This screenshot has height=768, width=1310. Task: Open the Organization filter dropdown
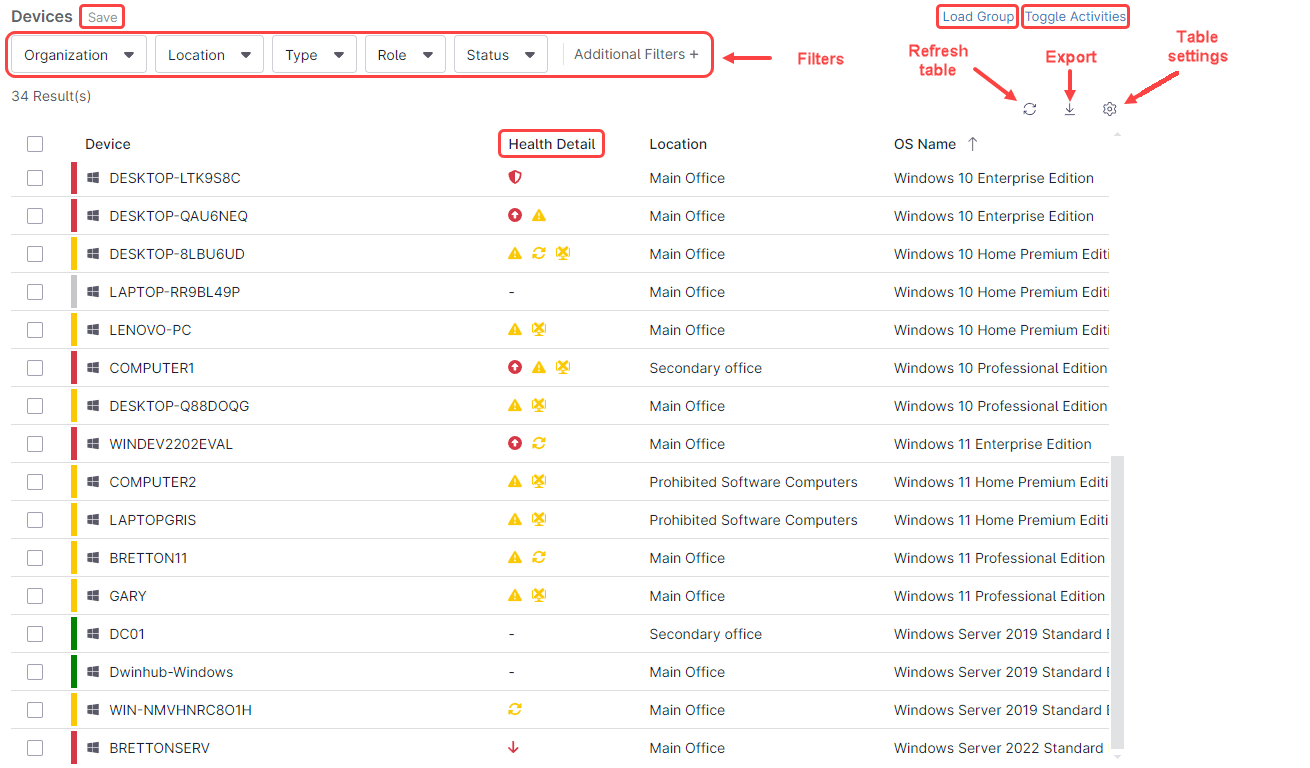tap(76, 55)
